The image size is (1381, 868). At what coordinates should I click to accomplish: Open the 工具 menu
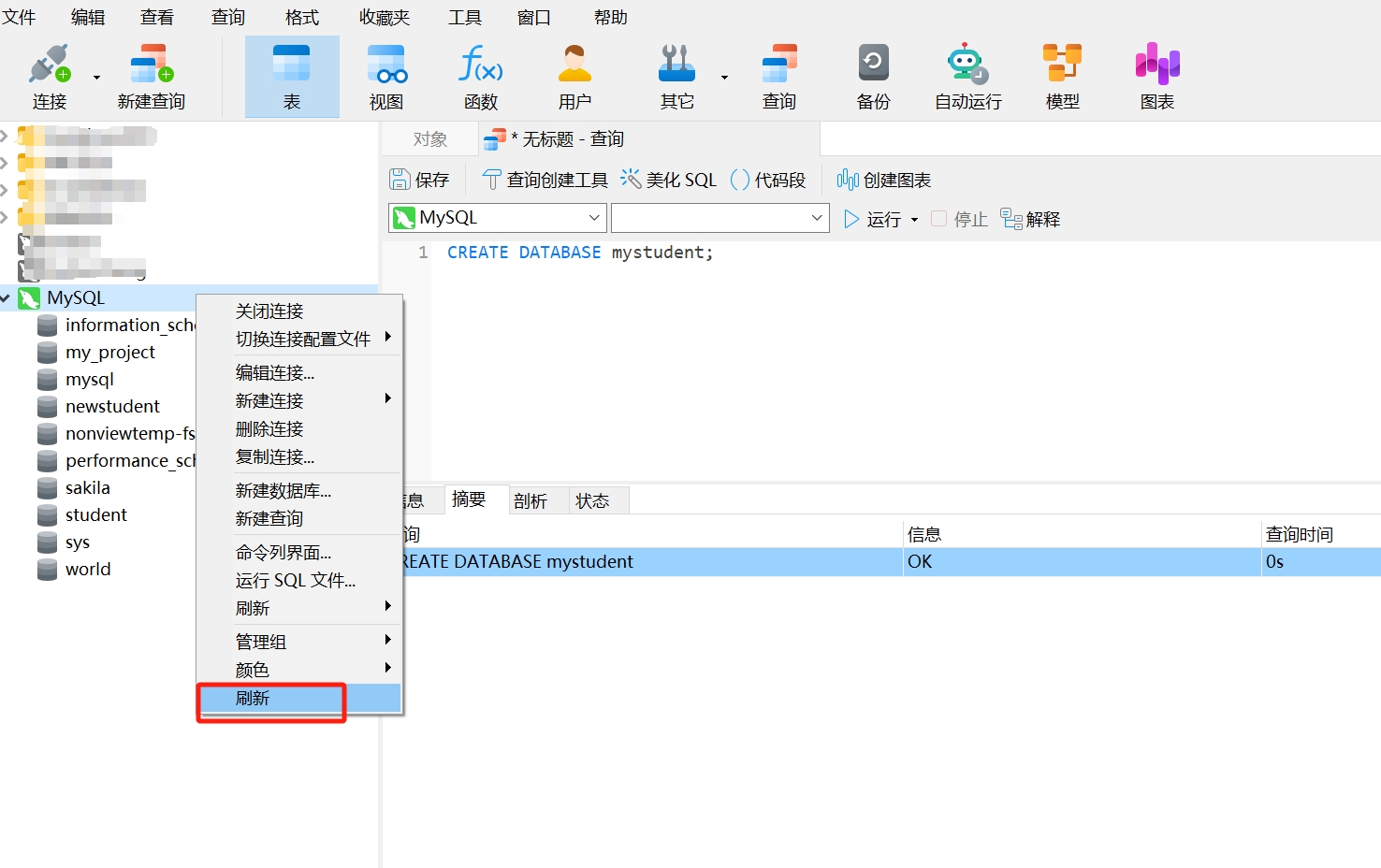pos(465,17)
